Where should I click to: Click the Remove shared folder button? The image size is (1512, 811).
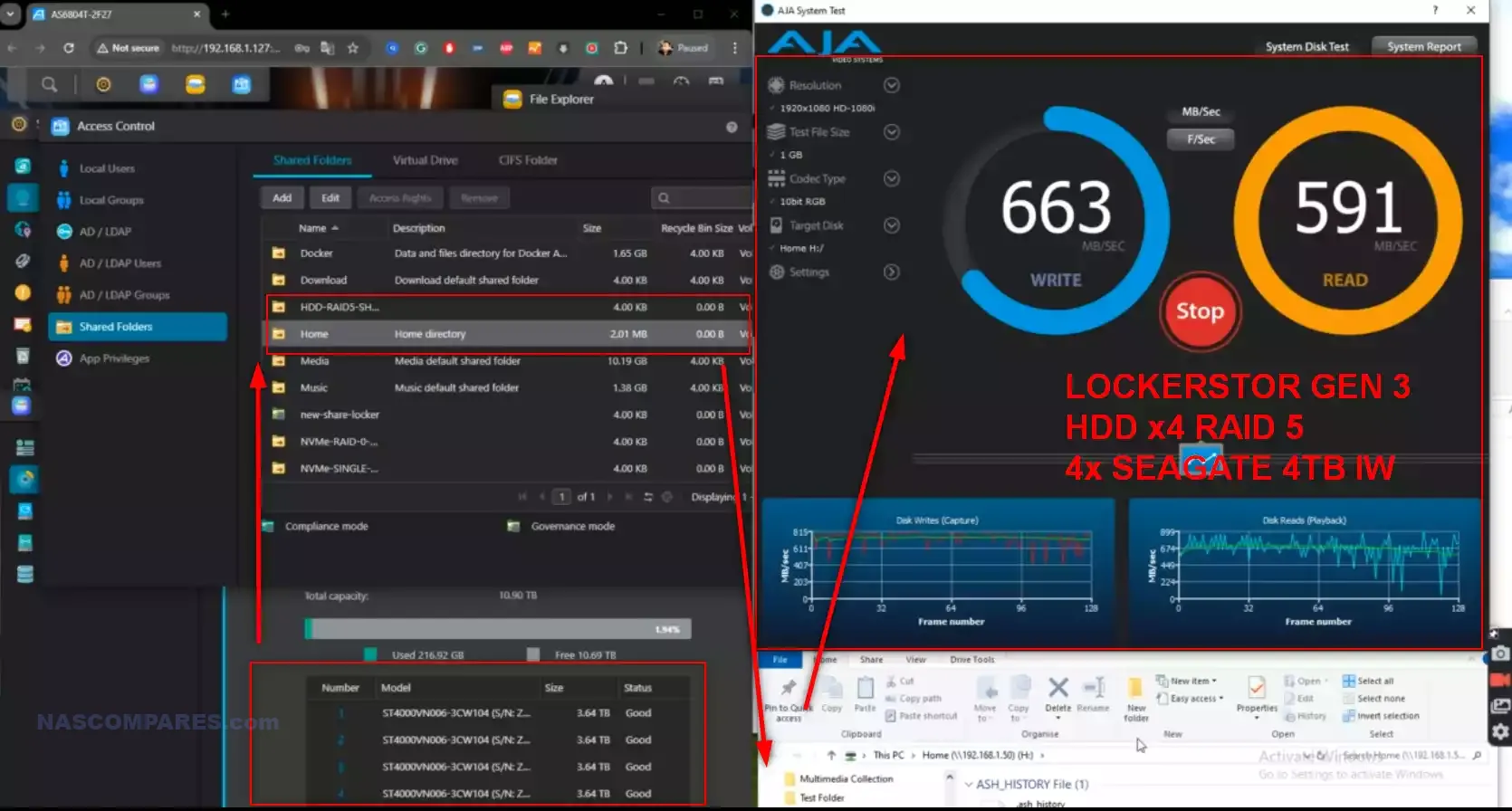click(x=479, y=198)
